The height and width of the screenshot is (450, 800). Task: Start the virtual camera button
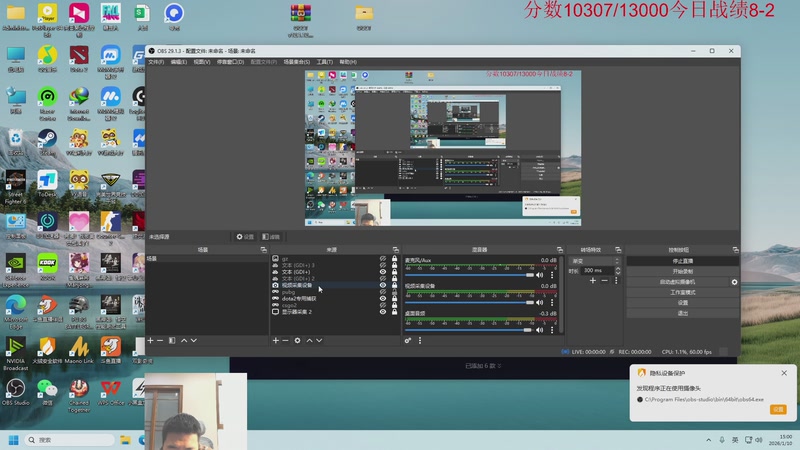[678, 282]
